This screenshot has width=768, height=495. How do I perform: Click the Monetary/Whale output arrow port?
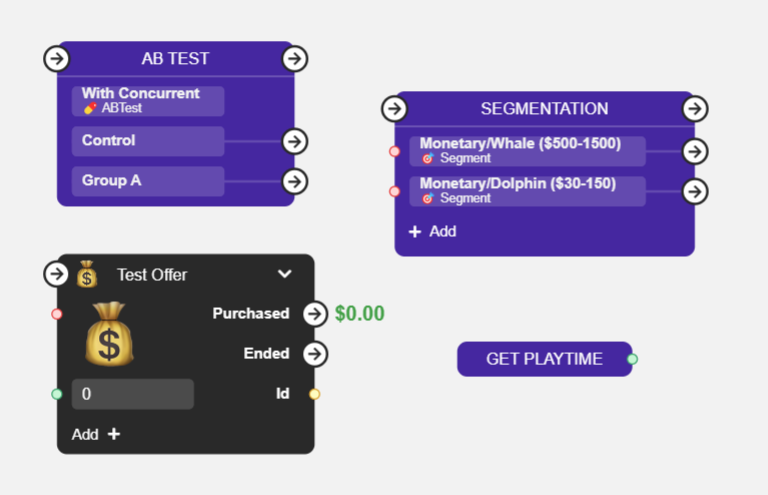click(x=695, y=151)
